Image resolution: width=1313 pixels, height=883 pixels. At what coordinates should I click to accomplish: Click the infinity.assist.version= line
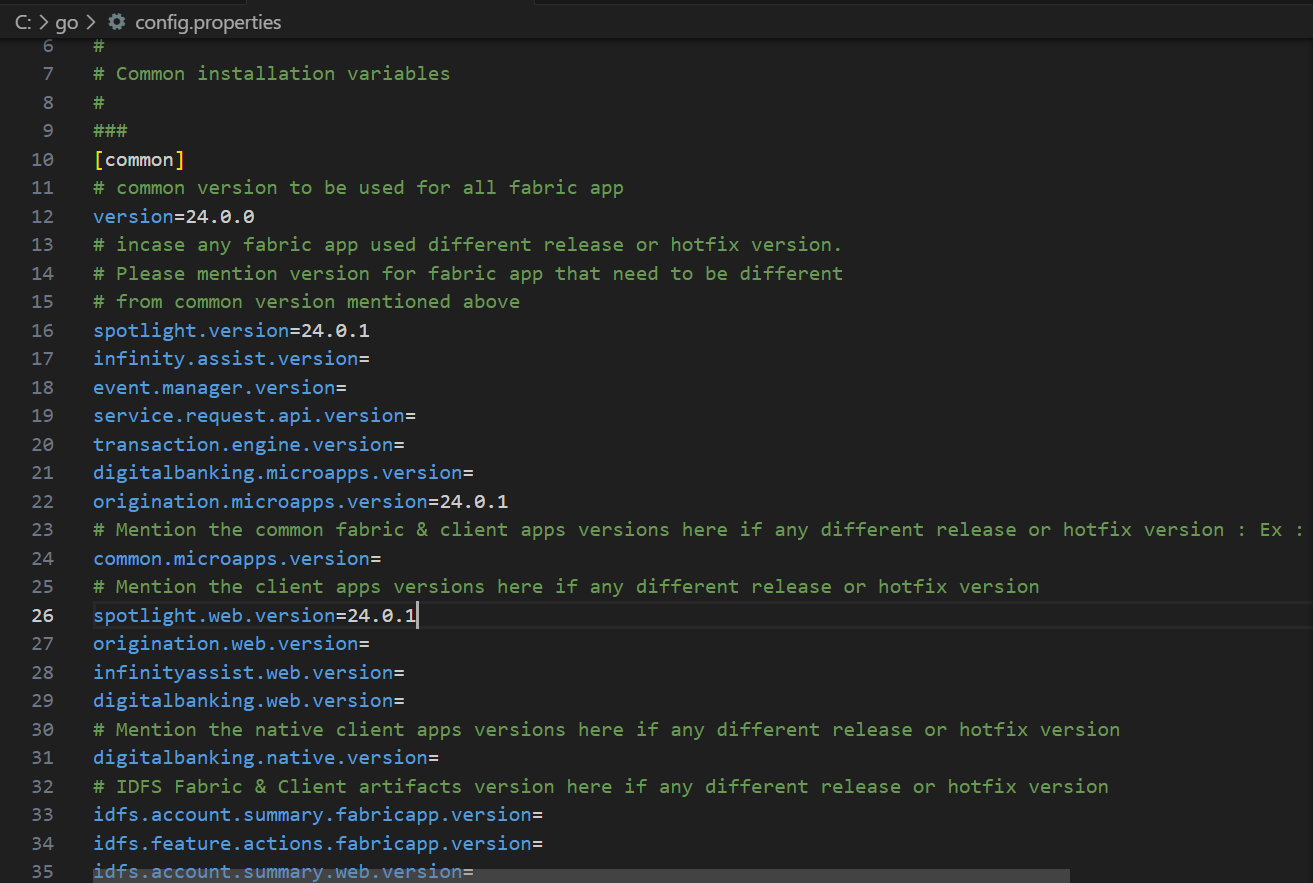(x=232, y=358)
